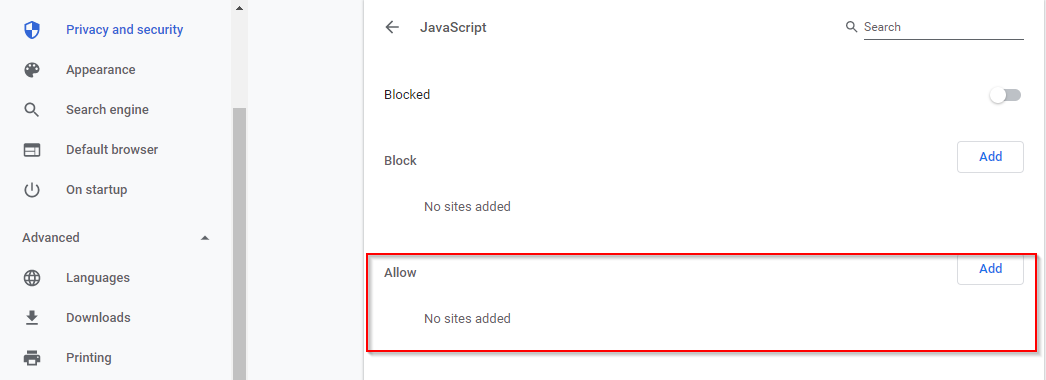
Task: Select the Search engine magnifier icon
Action: pos(32,110)
